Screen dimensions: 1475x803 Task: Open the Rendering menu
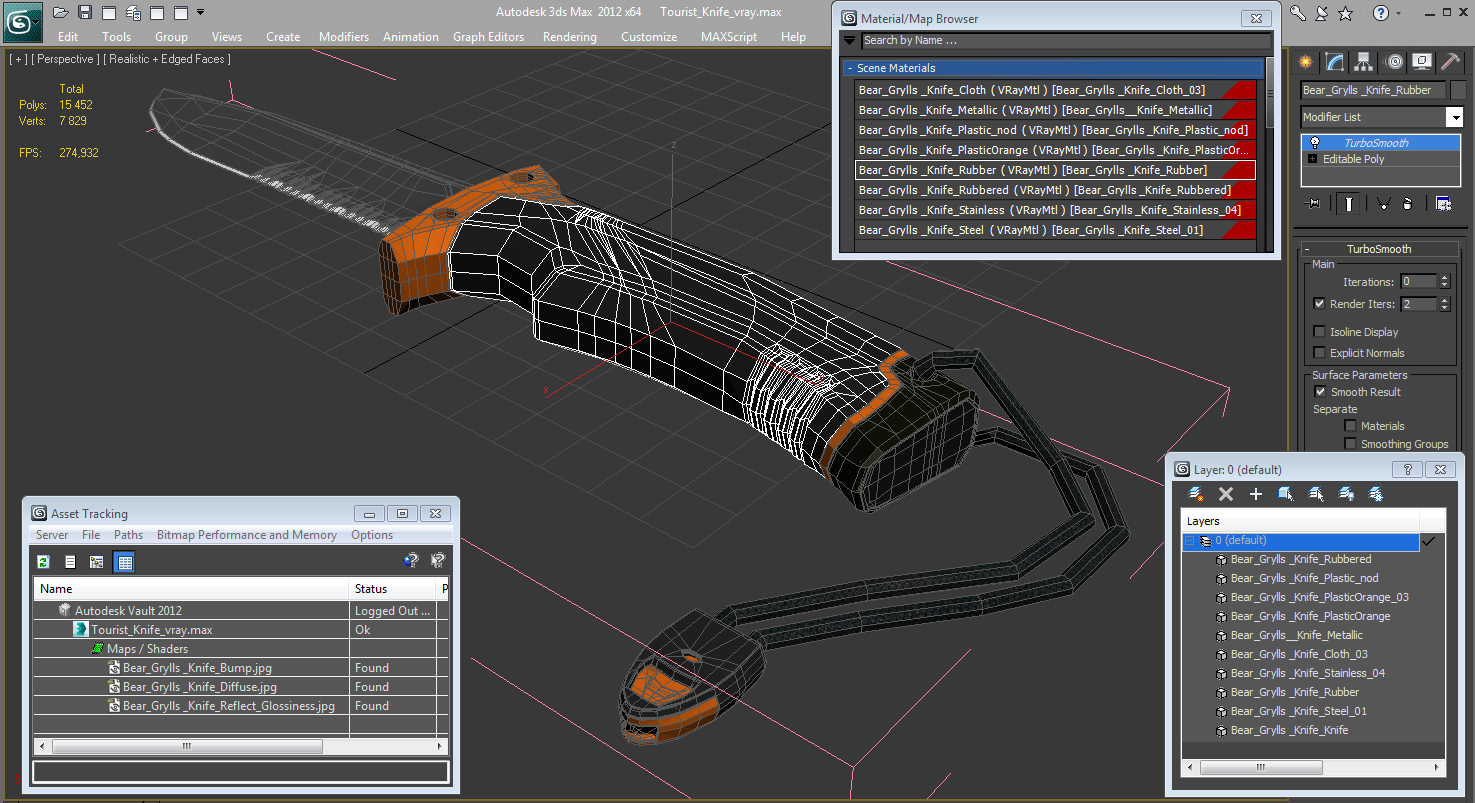coord(570,37)
